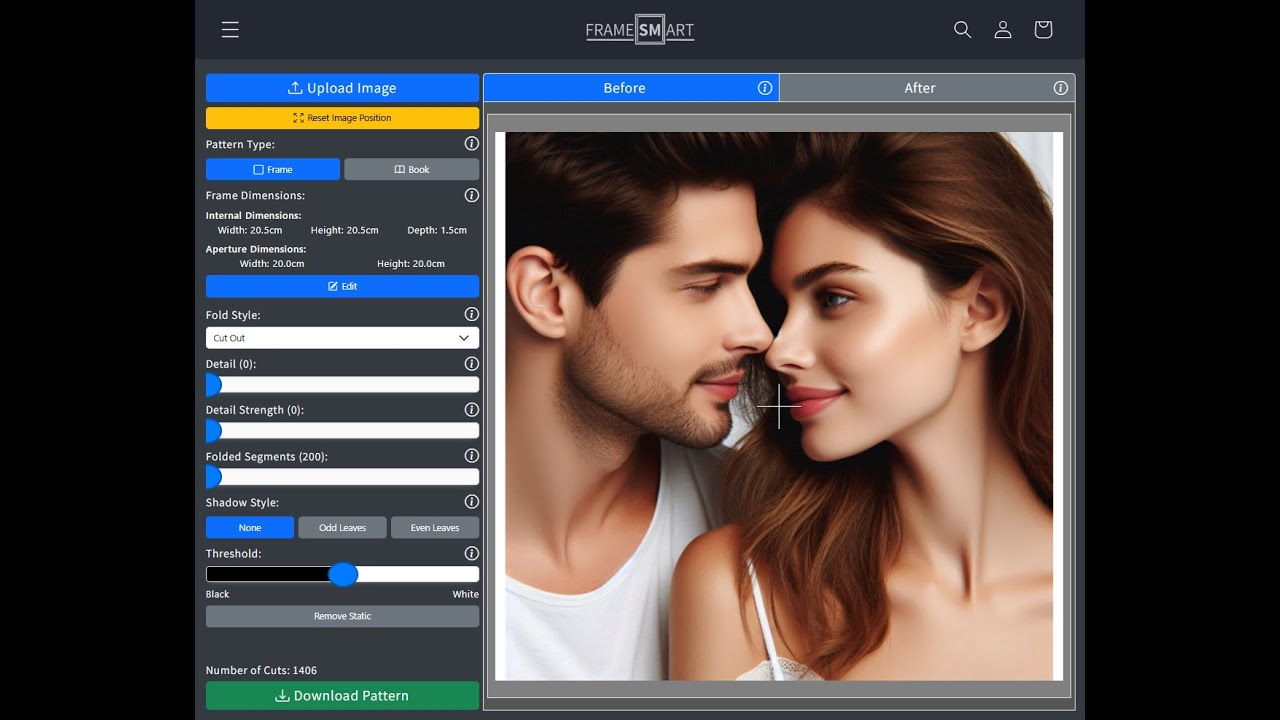Open the hamburger menu
This screenshot has height=720, width=1280.
pos(230,30)
